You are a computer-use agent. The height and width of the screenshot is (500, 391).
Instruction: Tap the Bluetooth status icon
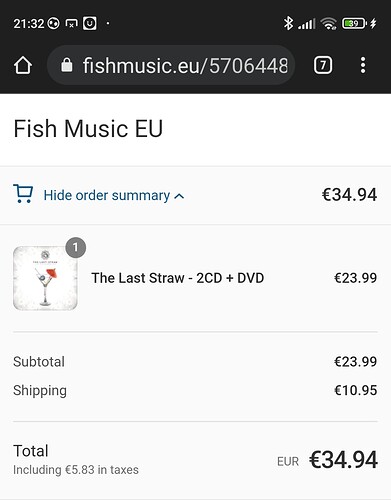point(288,23)
